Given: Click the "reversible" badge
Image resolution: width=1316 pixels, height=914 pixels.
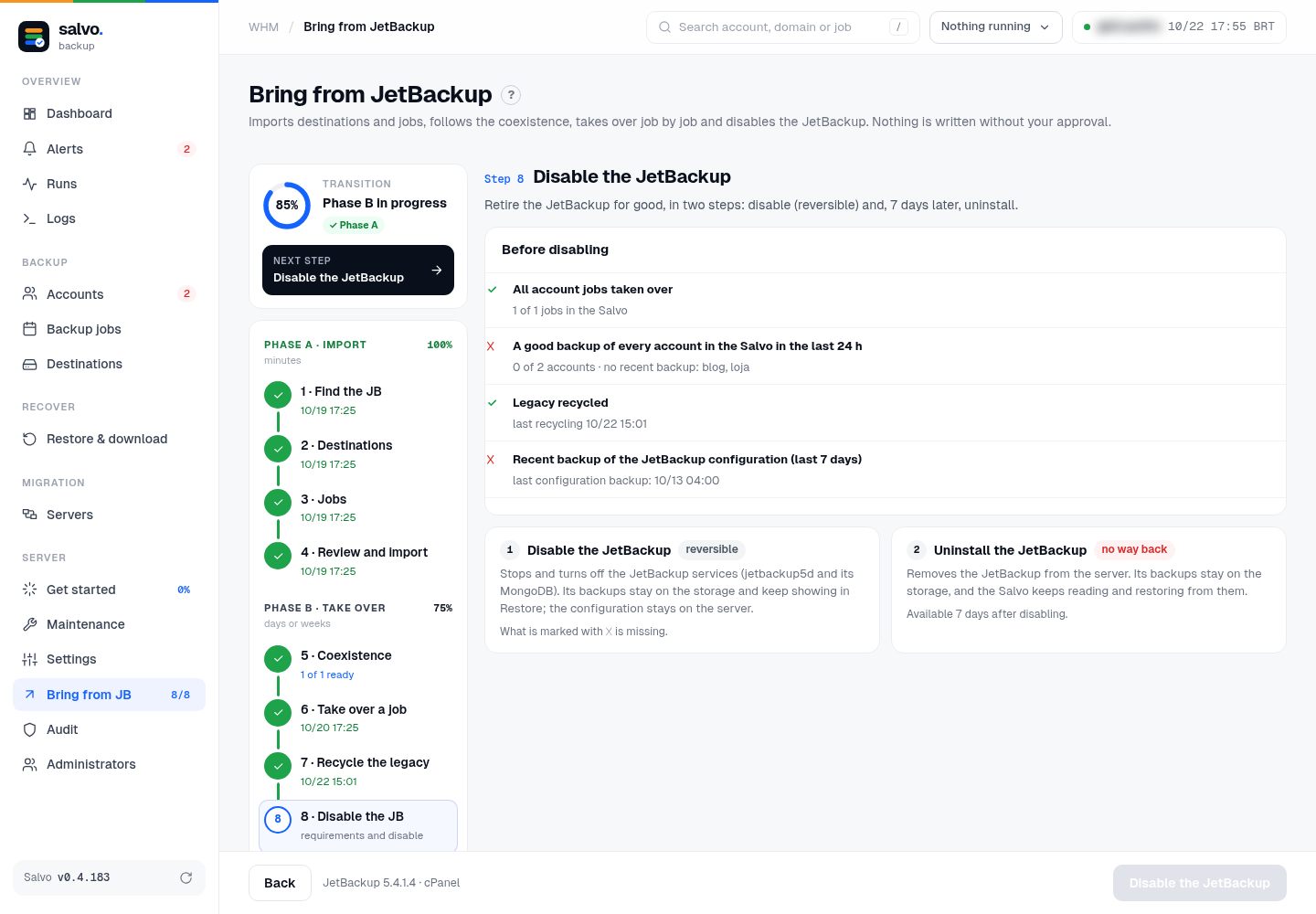Looking at the screenshot, I should [x=712, y=549].
